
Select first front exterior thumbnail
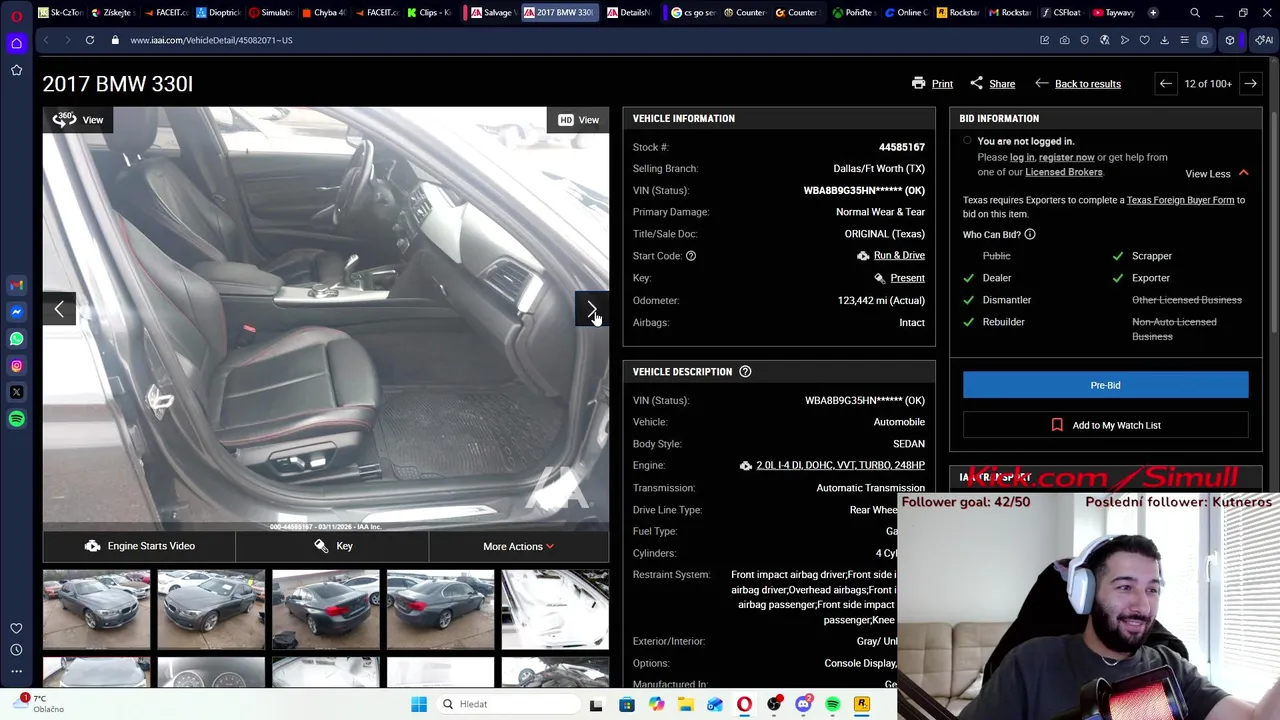(96, 609)
